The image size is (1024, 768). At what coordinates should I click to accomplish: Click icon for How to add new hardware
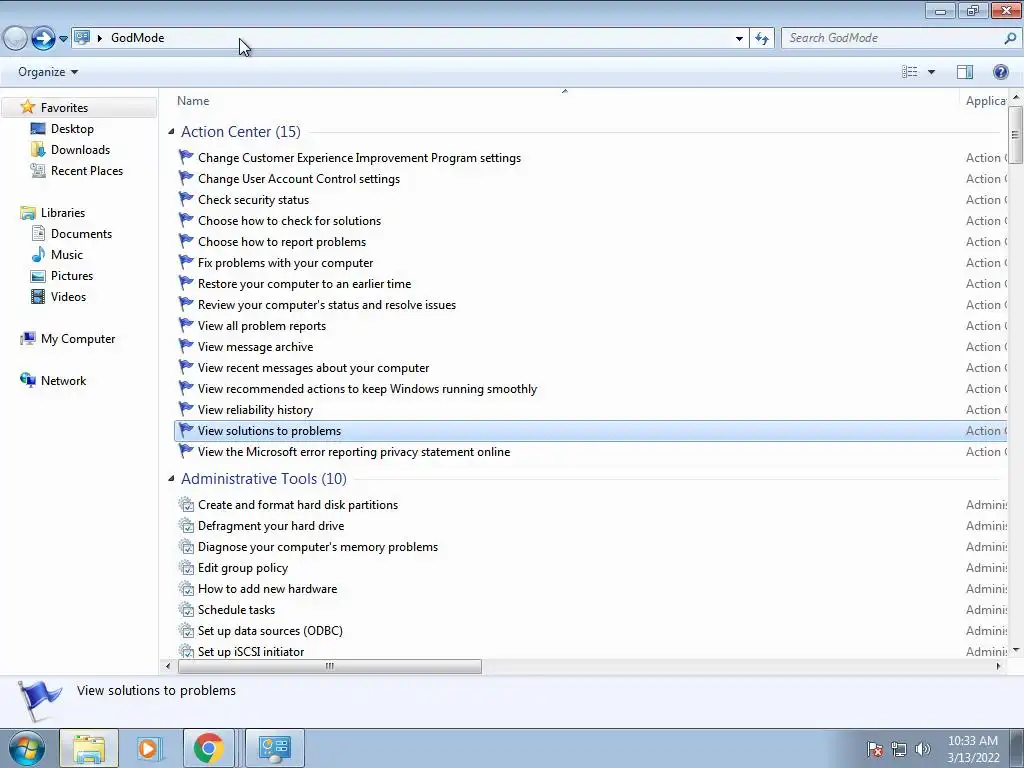click(x=187, y=589)
